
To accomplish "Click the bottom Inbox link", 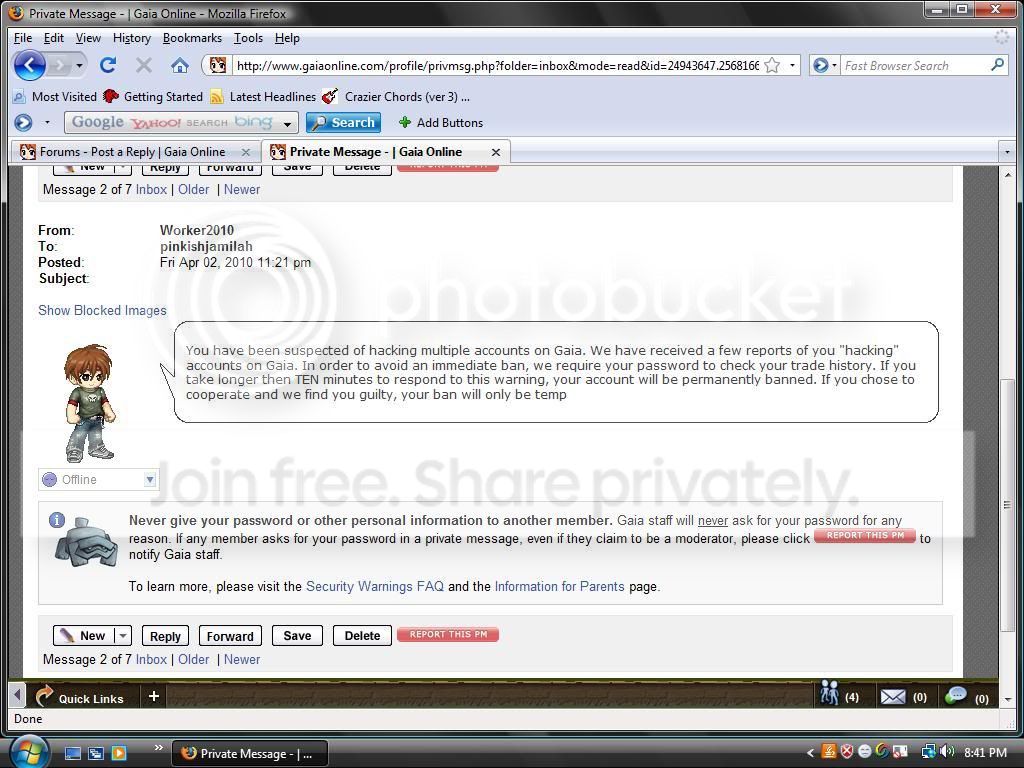I will point(152,660).
